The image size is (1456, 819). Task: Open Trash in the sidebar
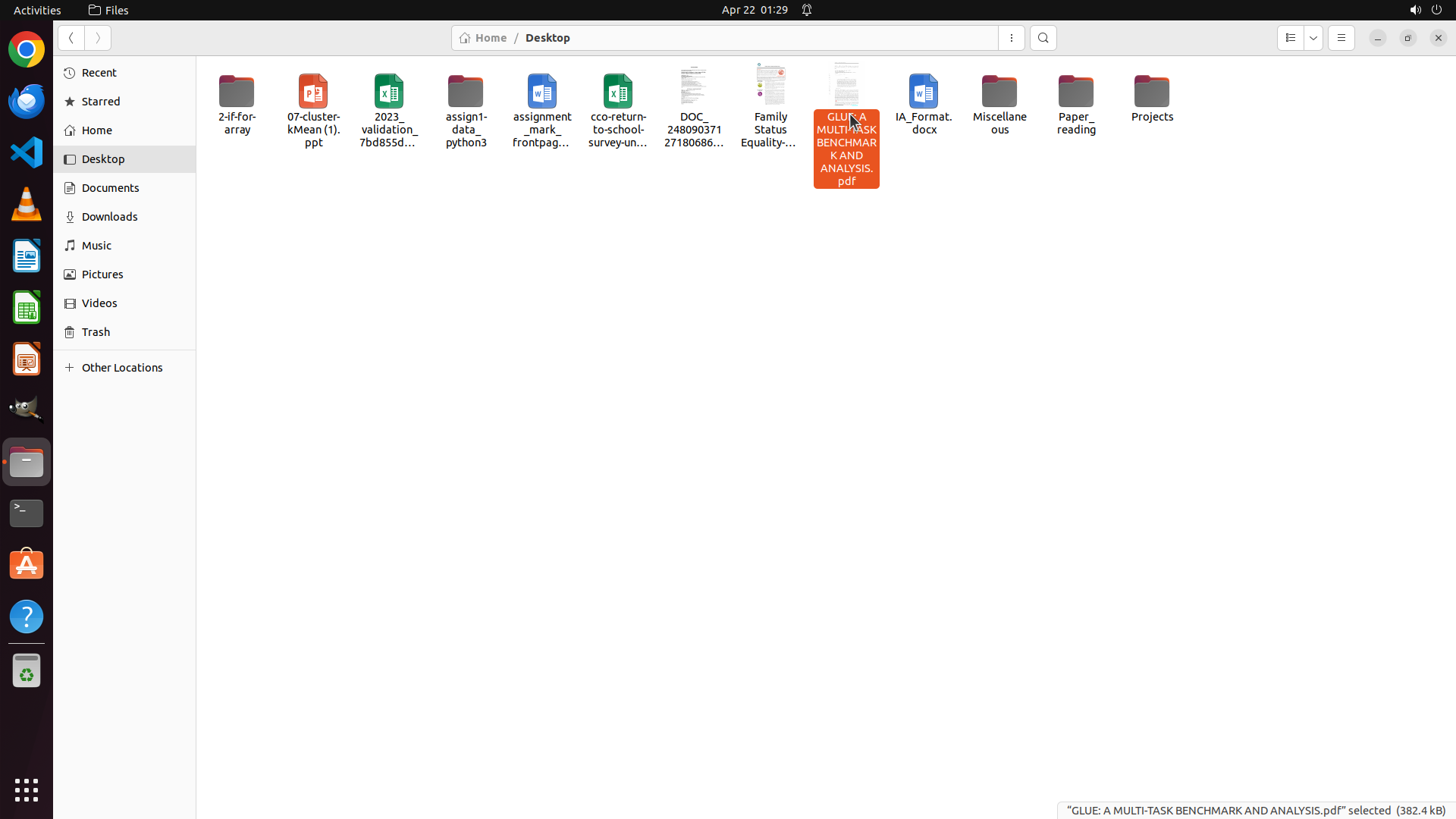coord(96,332)
